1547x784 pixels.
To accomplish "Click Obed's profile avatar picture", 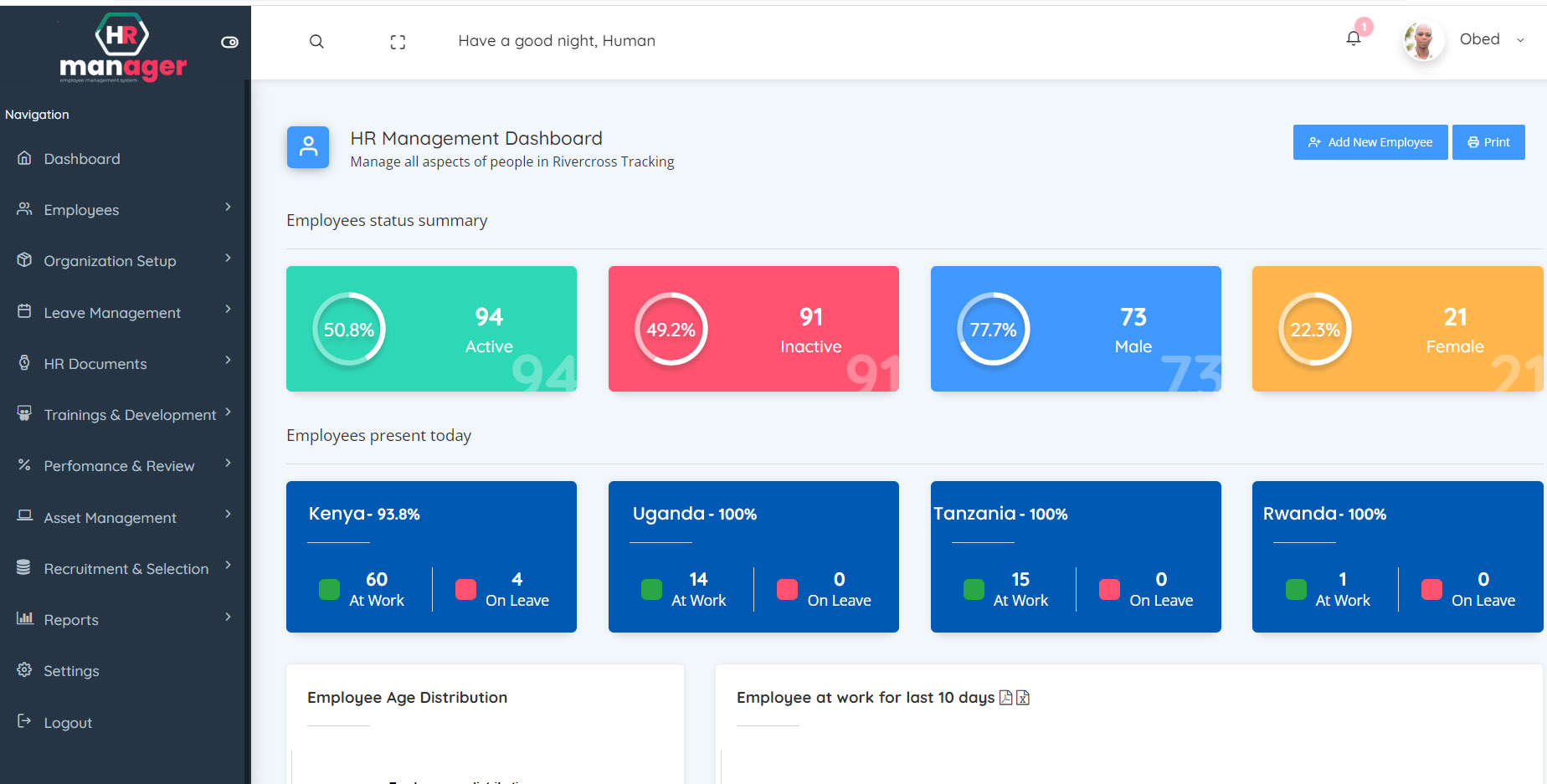I will click(x=1422, y=40).
